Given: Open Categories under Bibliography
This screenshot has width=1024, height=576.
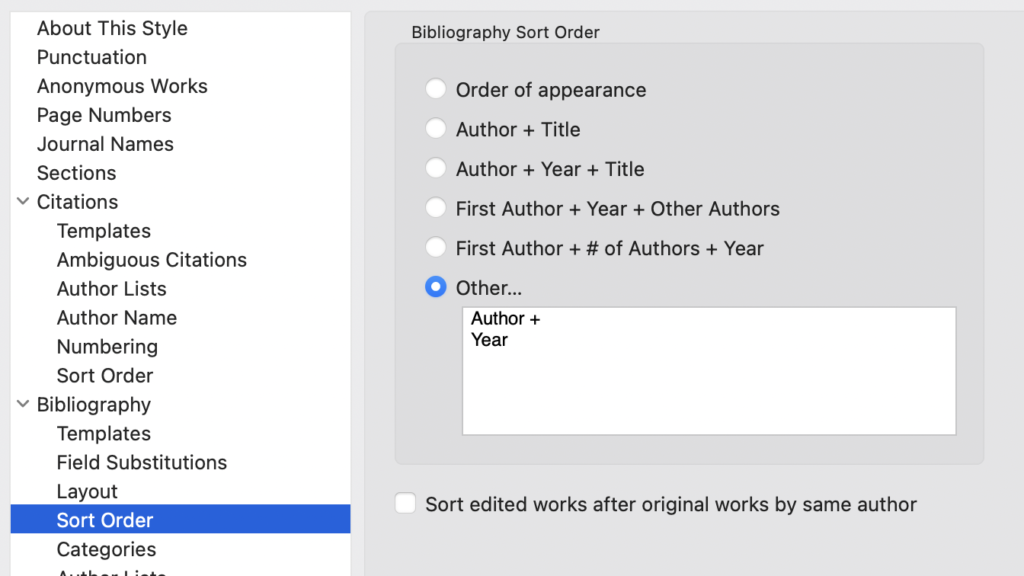Looking at the screenshot, I should pos(106,549).
